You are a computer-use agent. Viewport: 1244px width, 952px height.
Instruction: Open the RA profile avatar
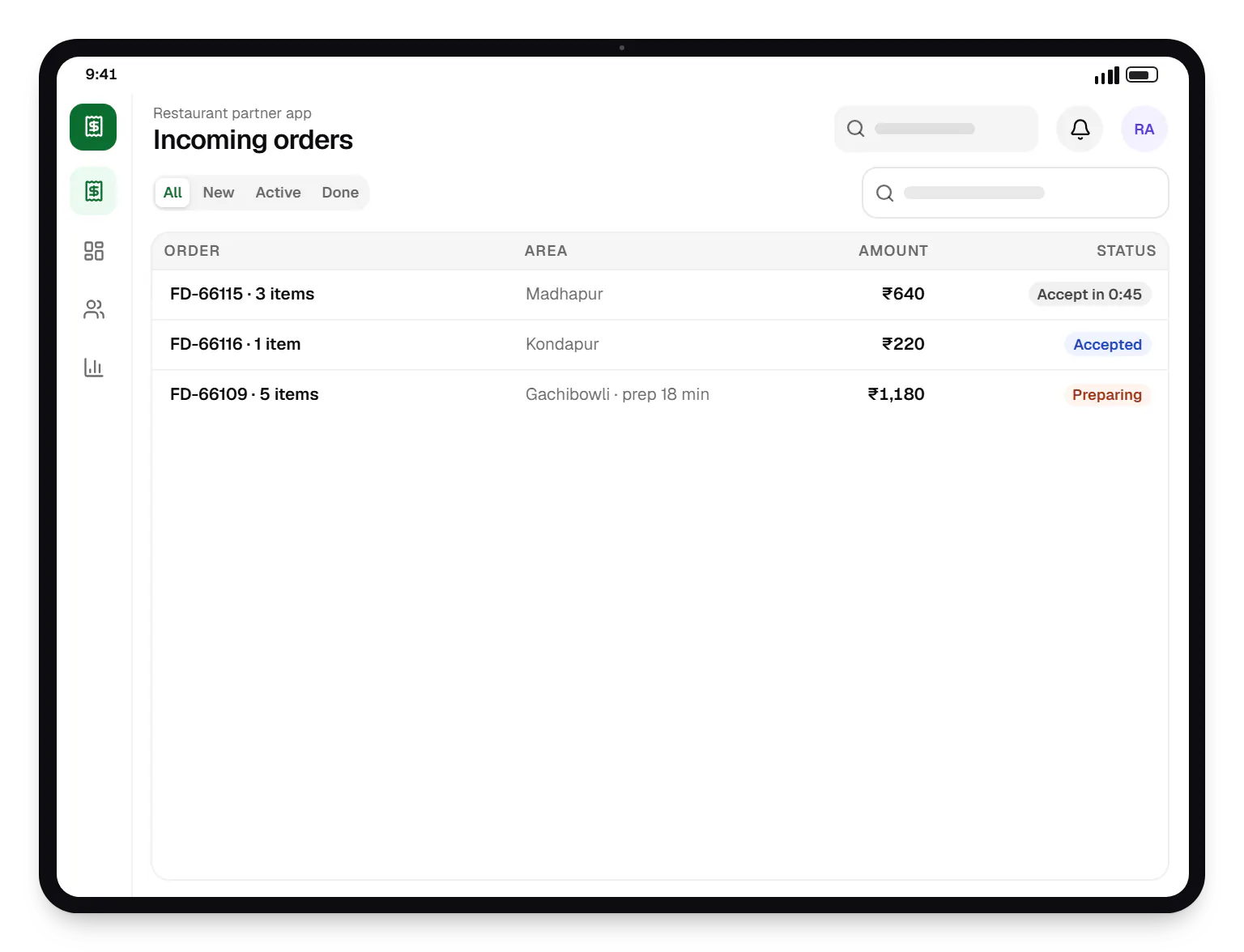(x=1144, y=129)
